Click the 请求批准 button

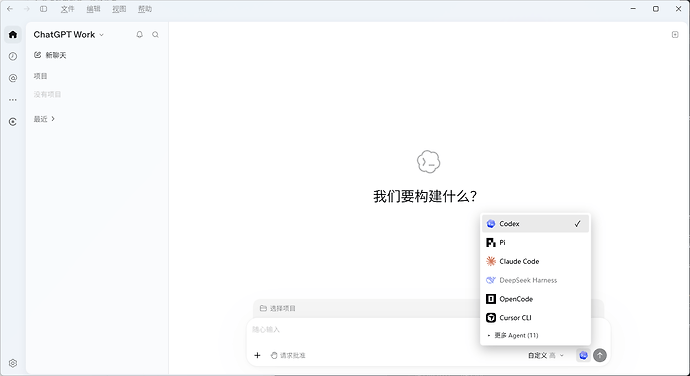click(x=288, y=355)
